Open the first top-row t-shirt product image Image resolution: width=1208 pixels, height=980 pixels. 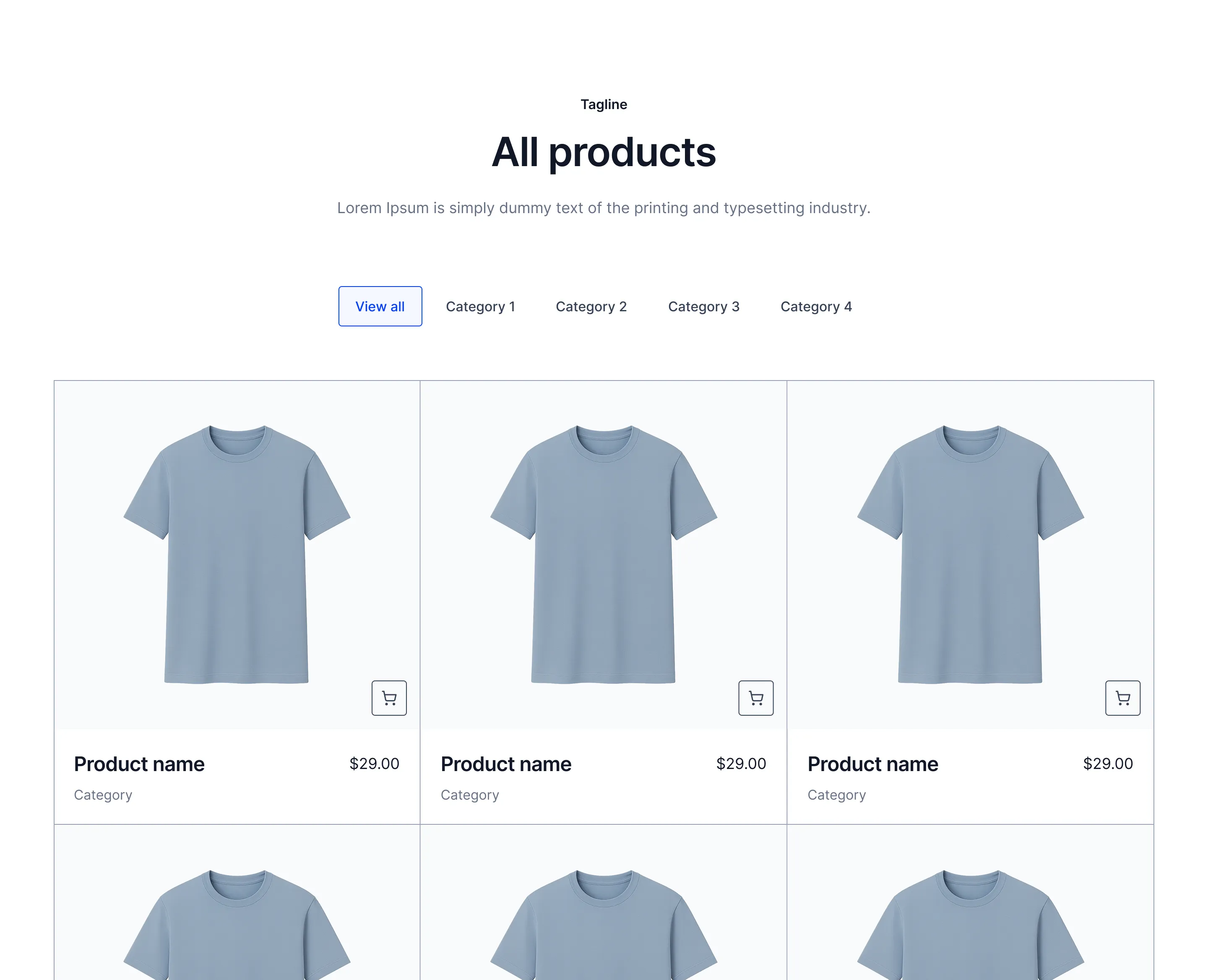coord(237,554)
